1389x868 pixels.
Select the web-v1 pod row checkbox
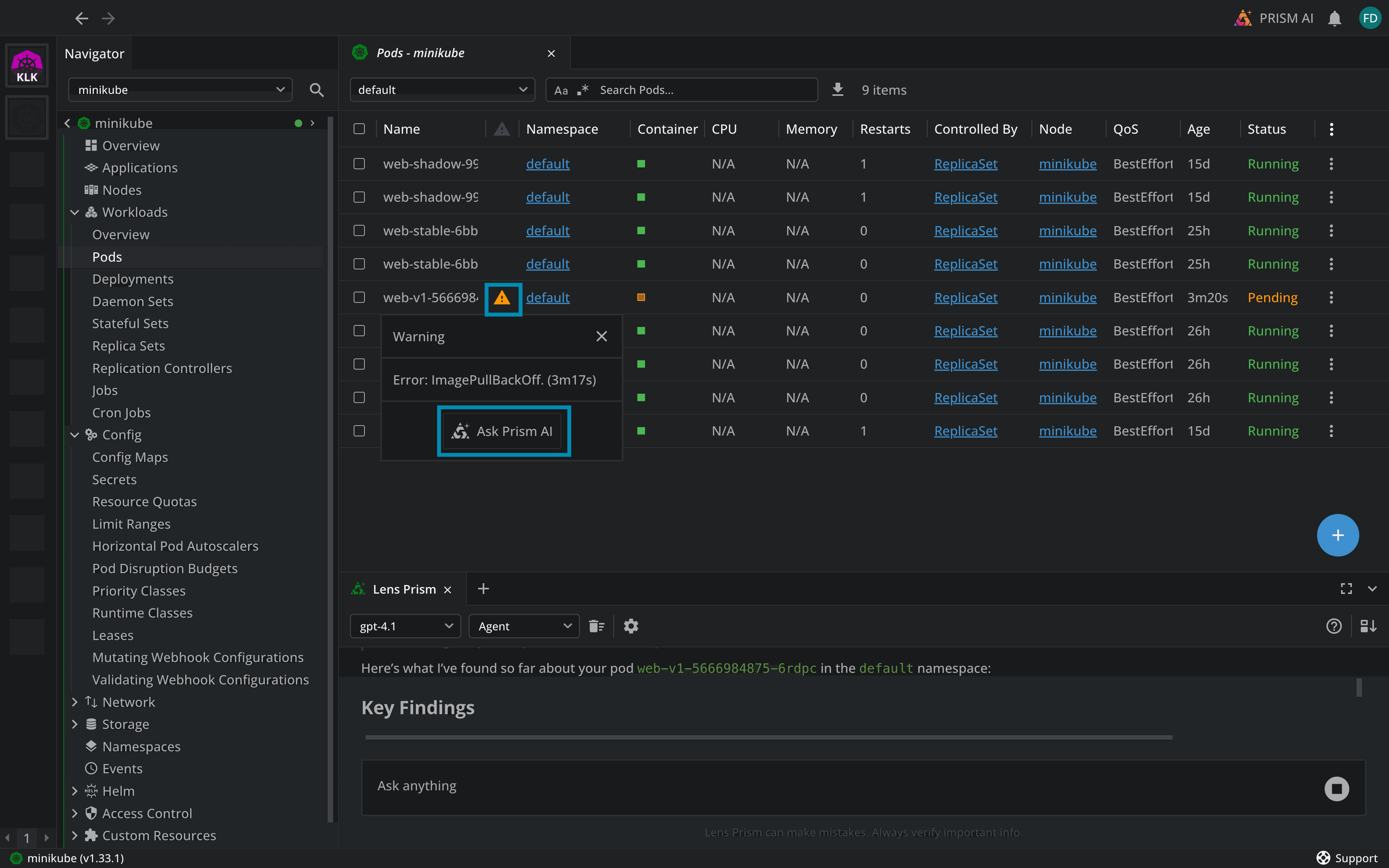tap(359, 297)
